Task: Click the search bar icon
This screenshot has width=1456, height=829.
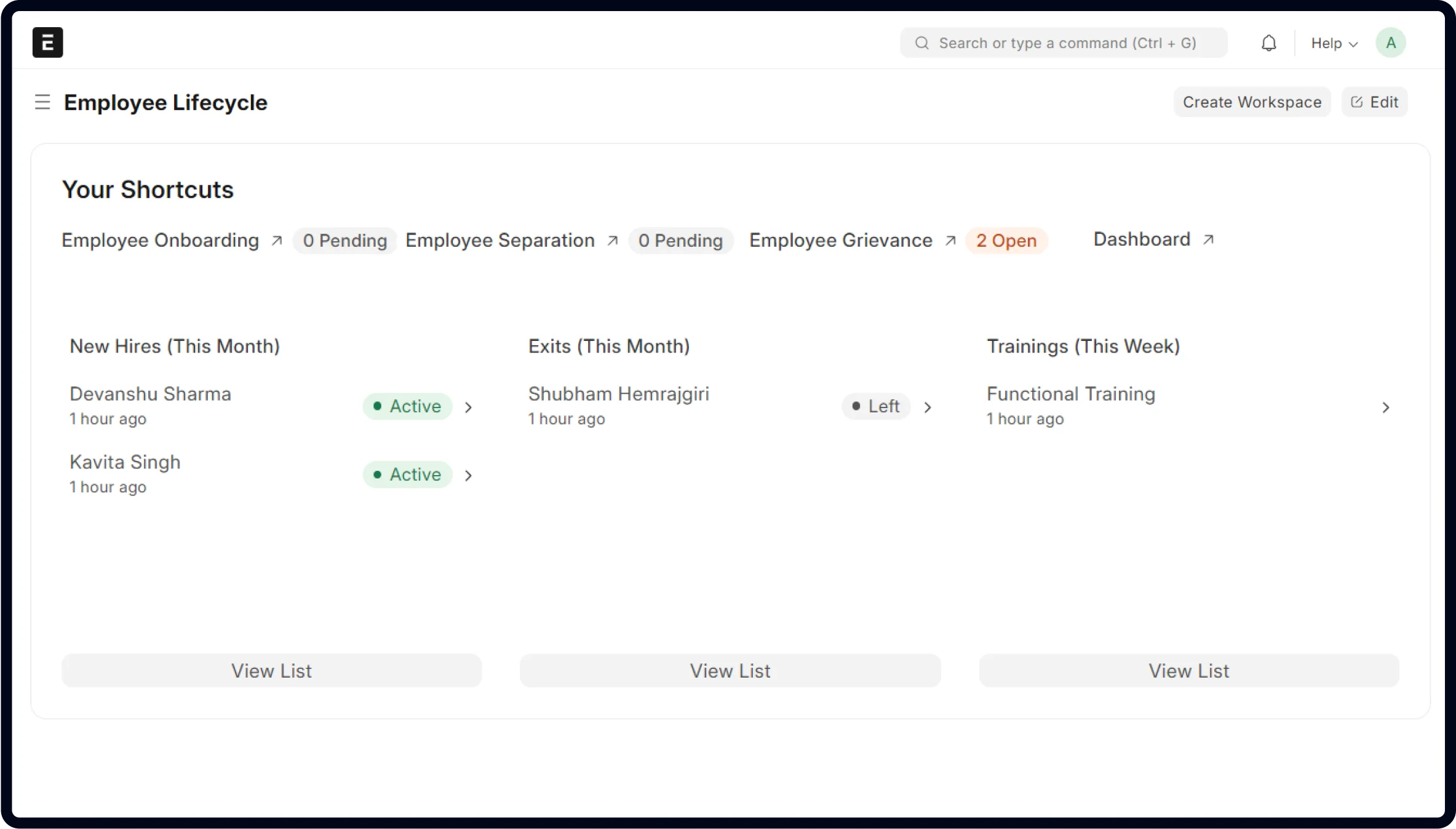Action: pos(921,43)
